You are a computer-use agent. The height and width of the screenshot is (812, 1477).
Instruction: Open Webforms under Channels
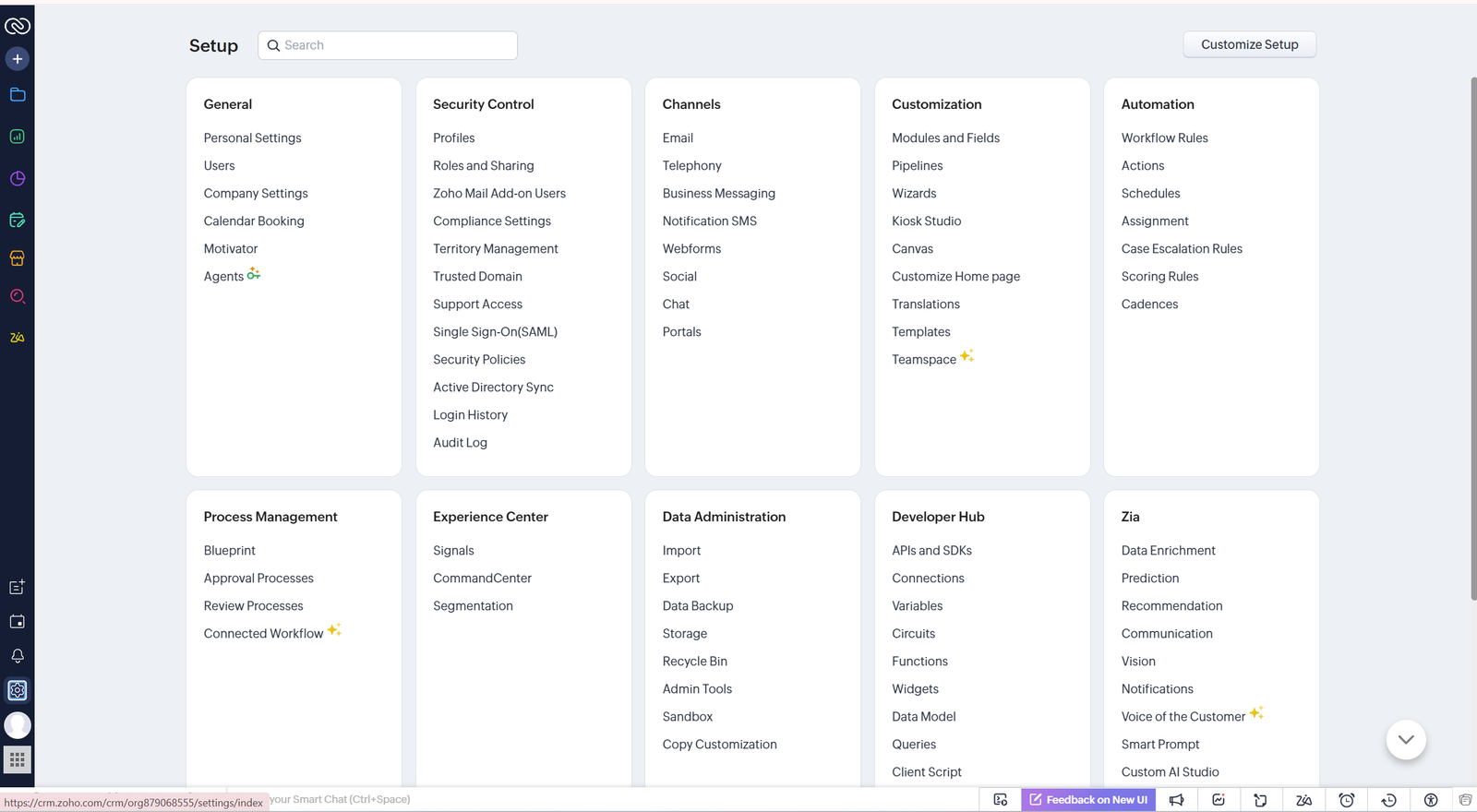(x=691, y=249)
